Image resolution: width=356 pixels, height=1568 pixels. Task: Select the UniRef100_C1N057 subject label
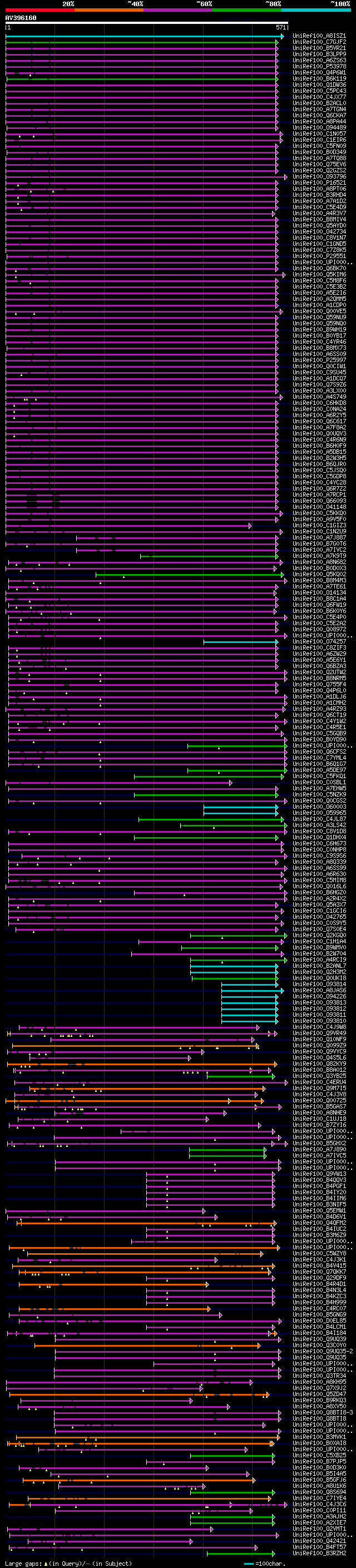tap(319, 134)
